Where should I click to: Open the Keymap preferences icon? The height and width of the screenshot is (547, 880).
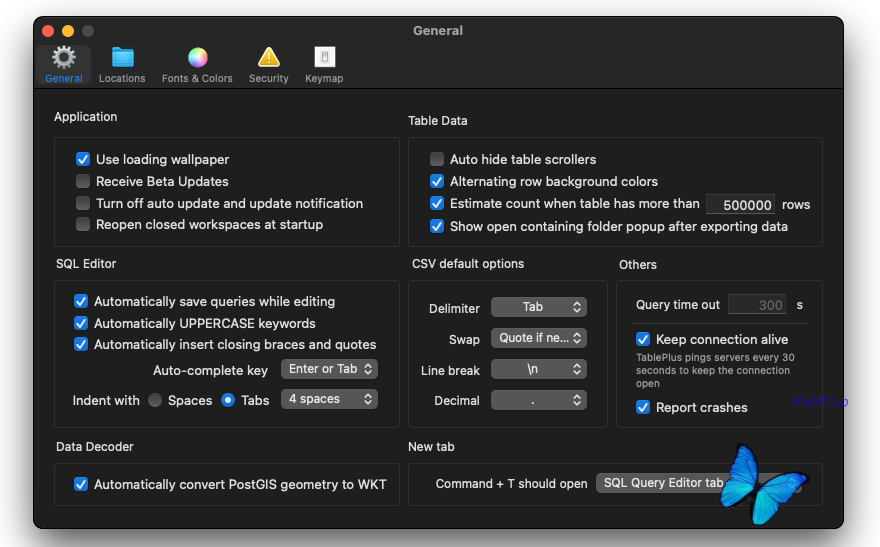[324, 58]
